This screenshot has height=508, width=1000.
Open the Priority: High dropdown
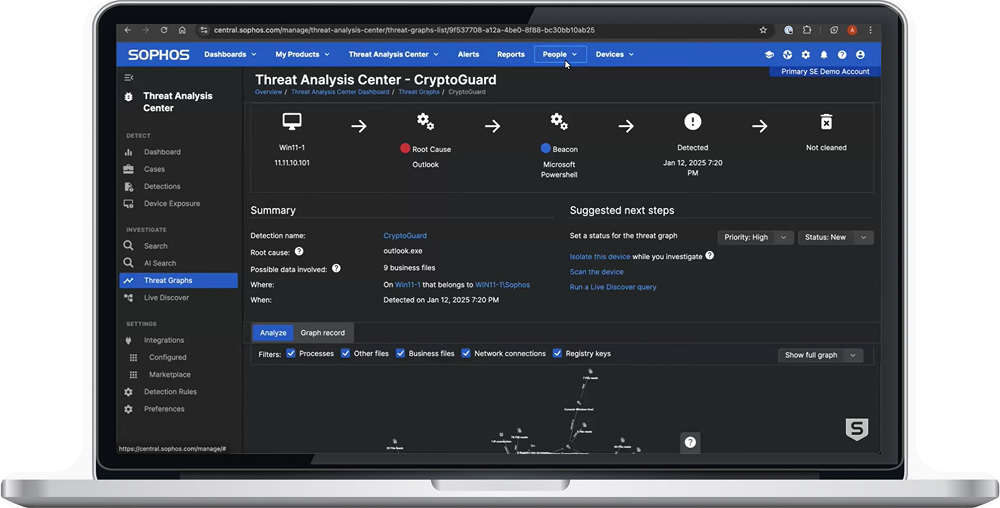coord(755,237)
